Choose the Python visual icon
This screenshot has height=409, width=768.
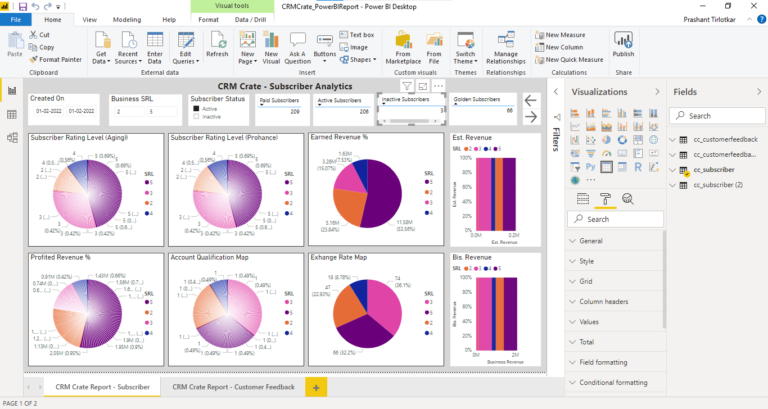591,167
